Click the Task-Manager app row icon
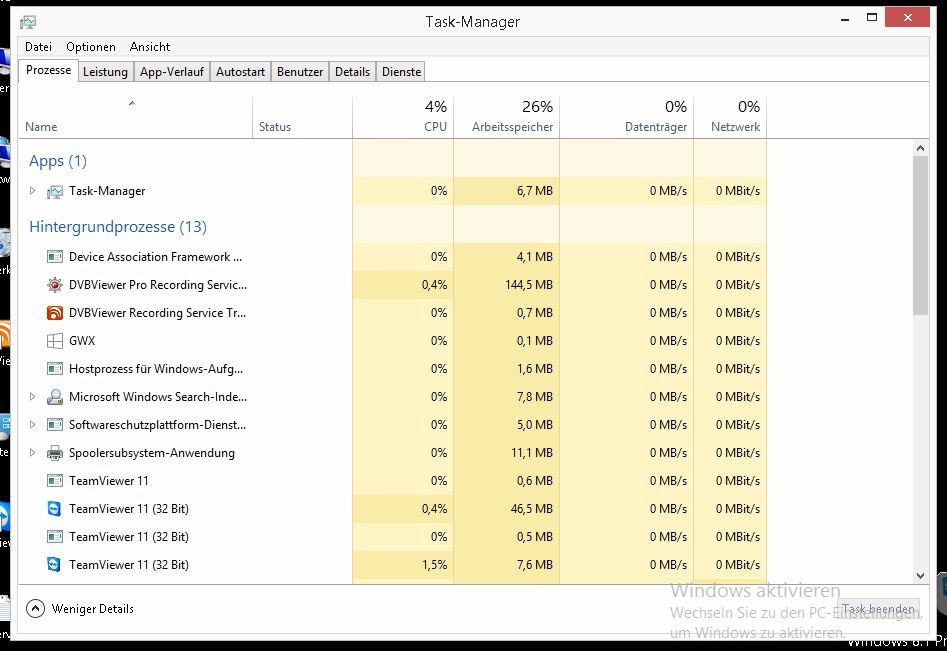This screenshot has height=651, width=947. pyautogui.click(x=55, y=191)
